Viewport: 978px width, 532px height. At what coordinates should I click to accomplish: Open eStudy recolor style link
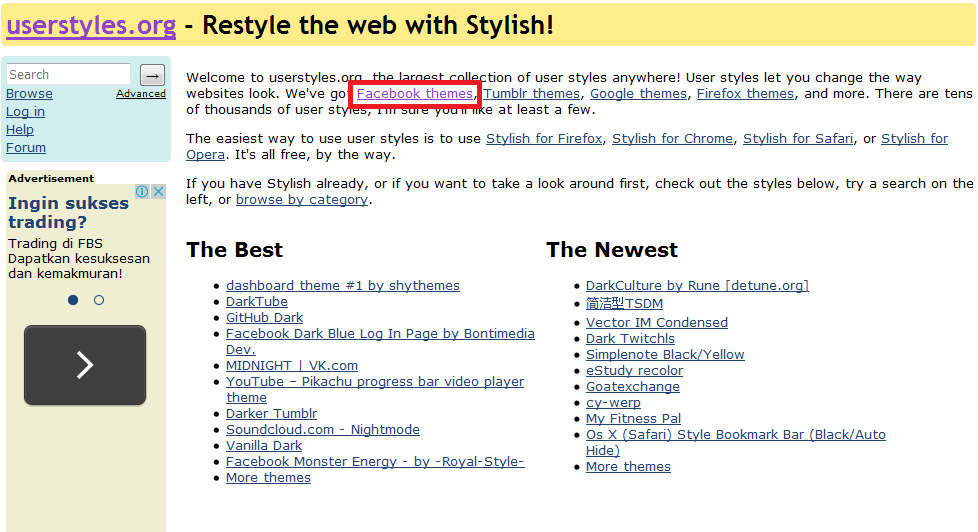point(634,371)
